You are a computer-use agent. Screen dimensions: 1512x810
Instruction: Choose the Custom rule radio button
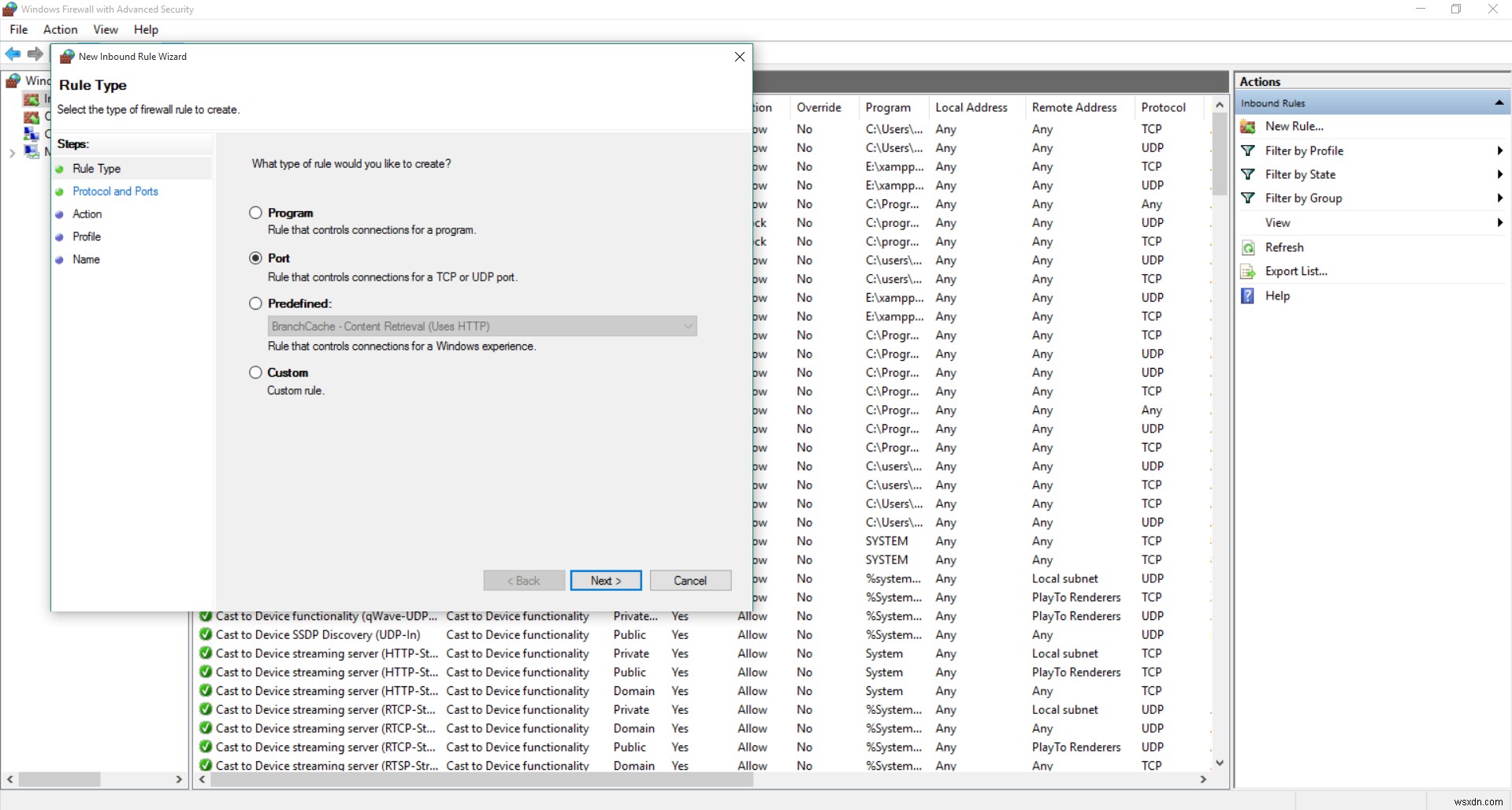(255, 373)
